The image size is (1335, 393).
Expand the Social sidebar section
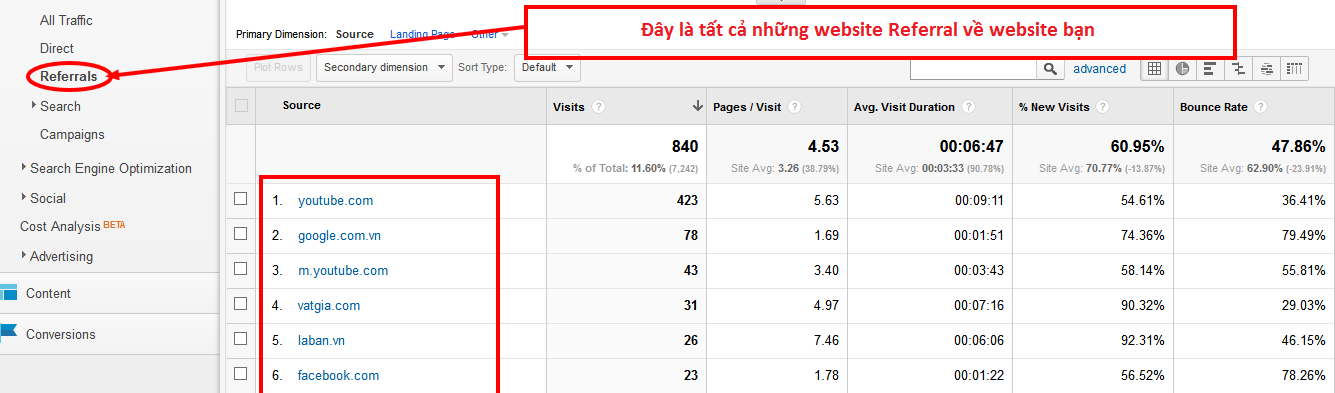click(x=24, y=197)
